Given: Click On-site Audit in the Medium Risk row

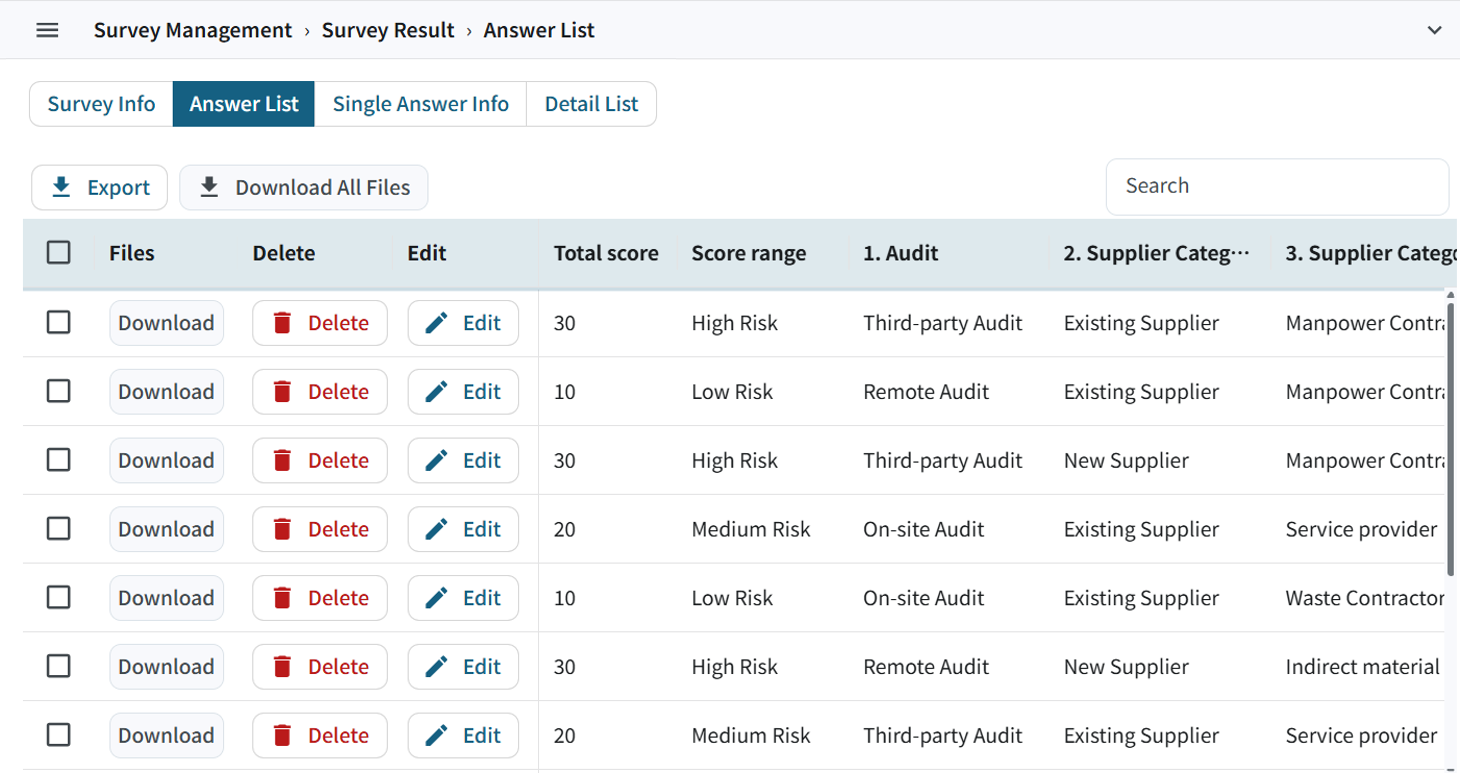Looking at the screenshot, I should click(x=924, y=529).
